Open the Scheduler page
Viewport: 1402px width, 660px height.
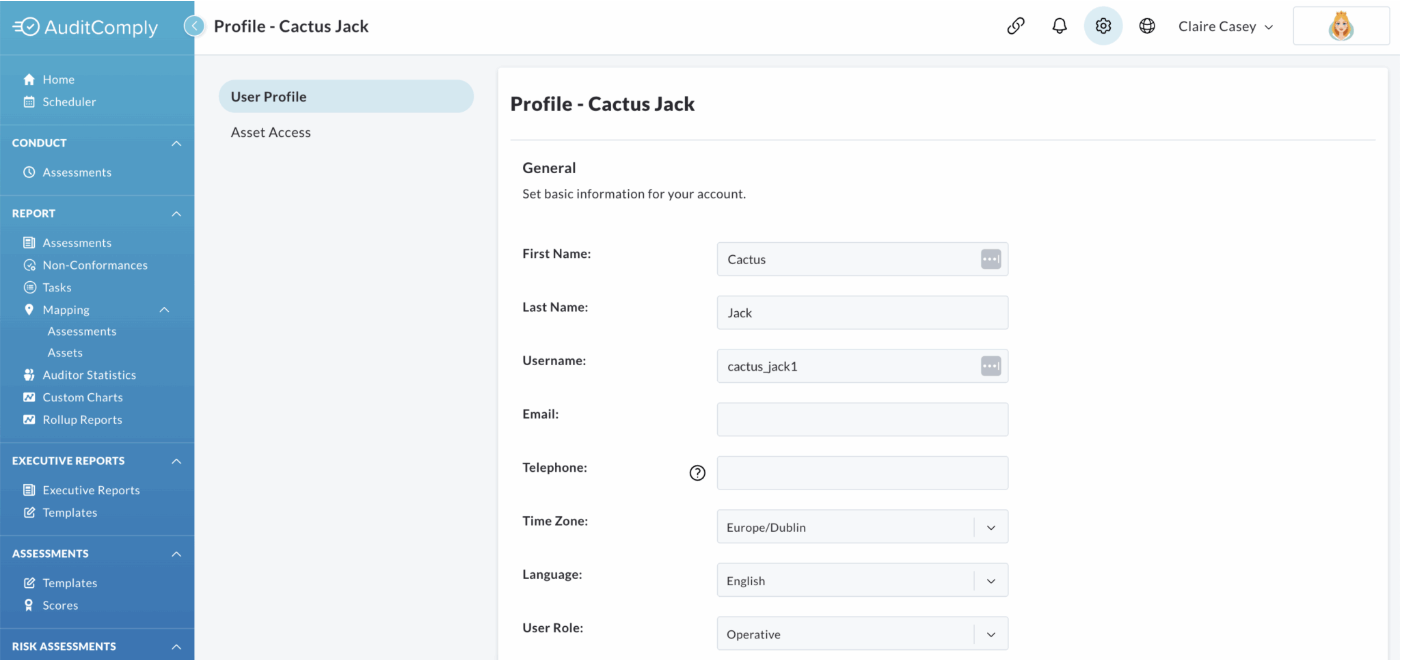69,102
